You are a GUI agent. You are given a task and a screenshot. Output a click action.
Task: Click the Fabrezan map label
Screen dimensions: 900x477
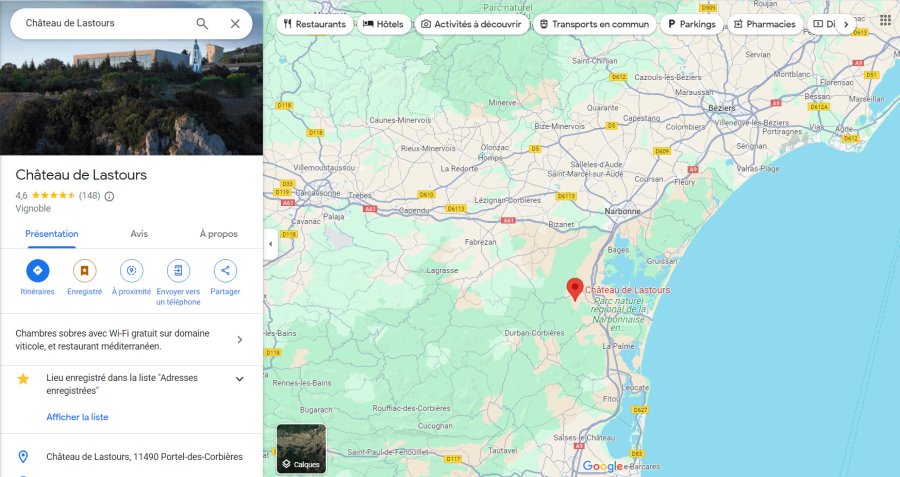(x=480, y=242)
